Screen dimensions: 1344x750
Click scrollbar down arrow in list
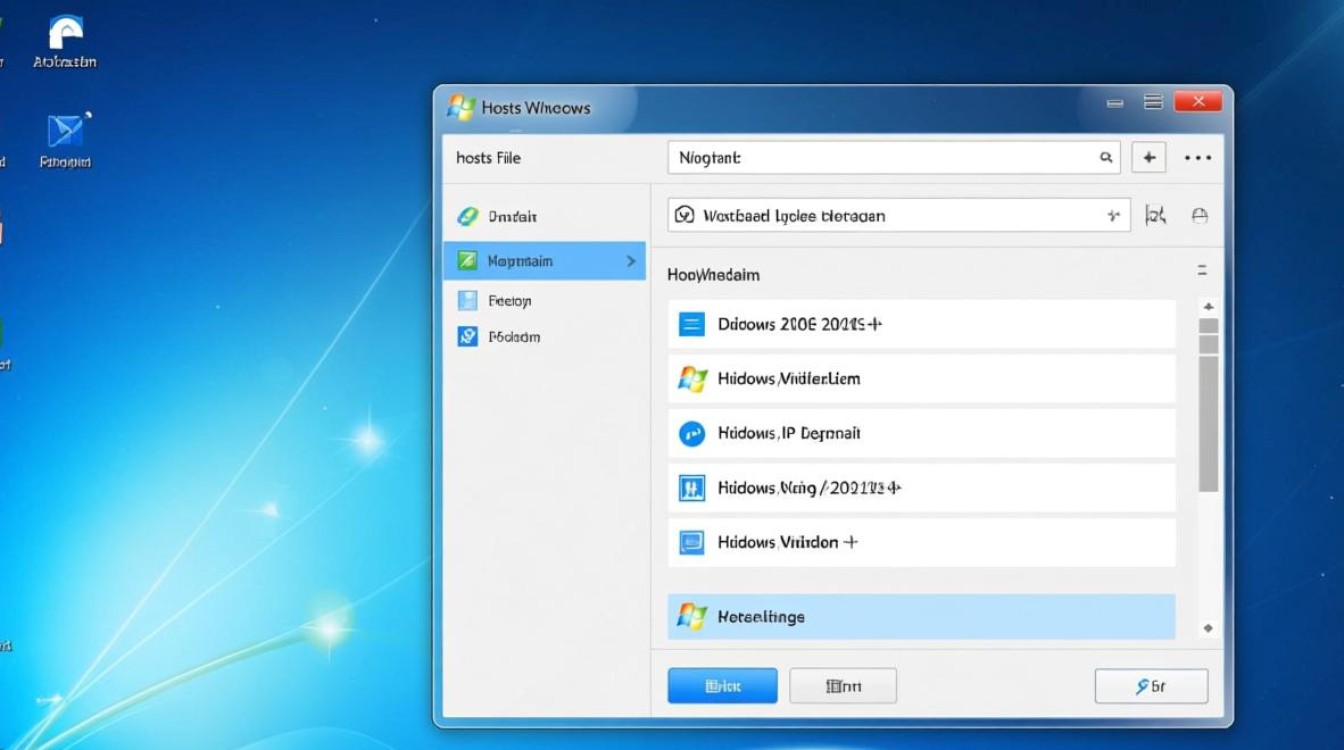point(1208,628)
